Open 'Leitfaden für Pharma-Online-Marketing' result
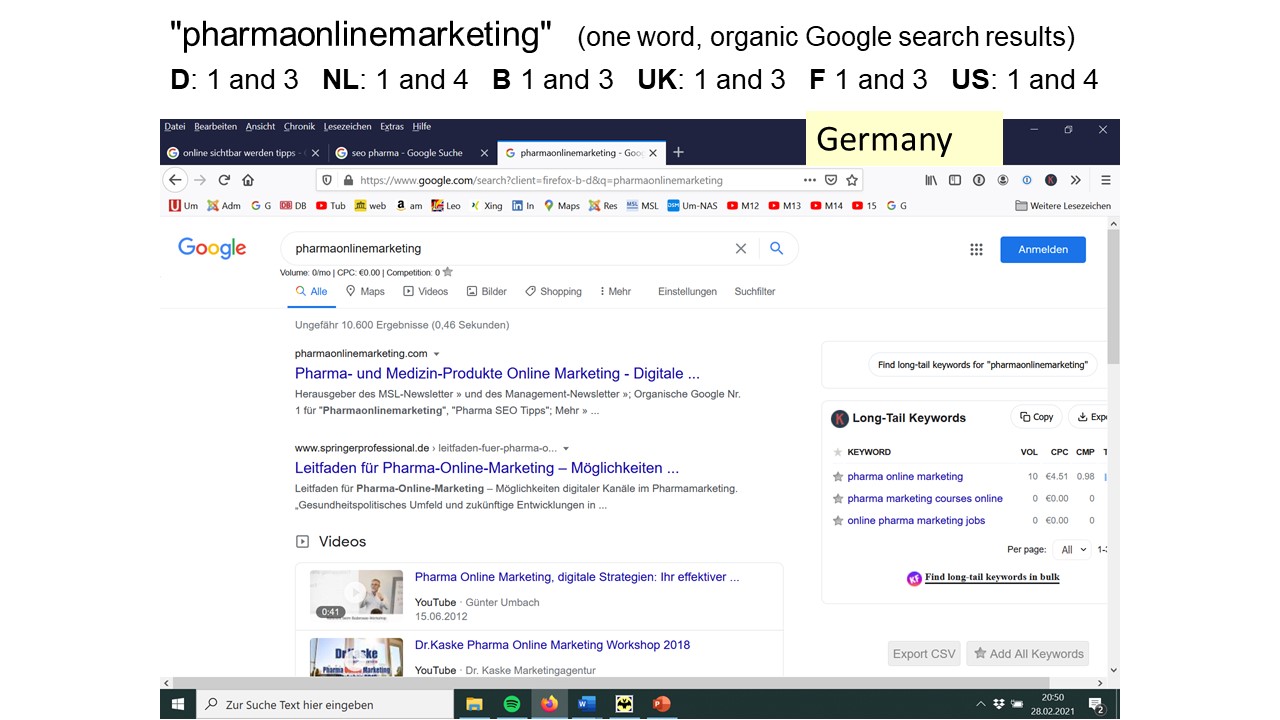Viewport: 1280px width, 720px height. click(487, 468)
